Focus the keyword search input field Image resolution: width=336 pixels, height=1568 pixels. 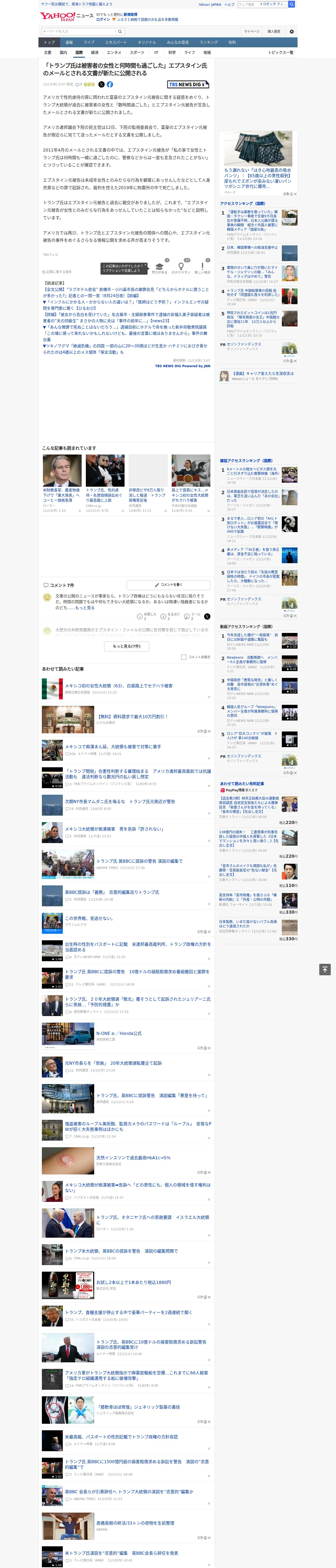click(x=79, y=31)
